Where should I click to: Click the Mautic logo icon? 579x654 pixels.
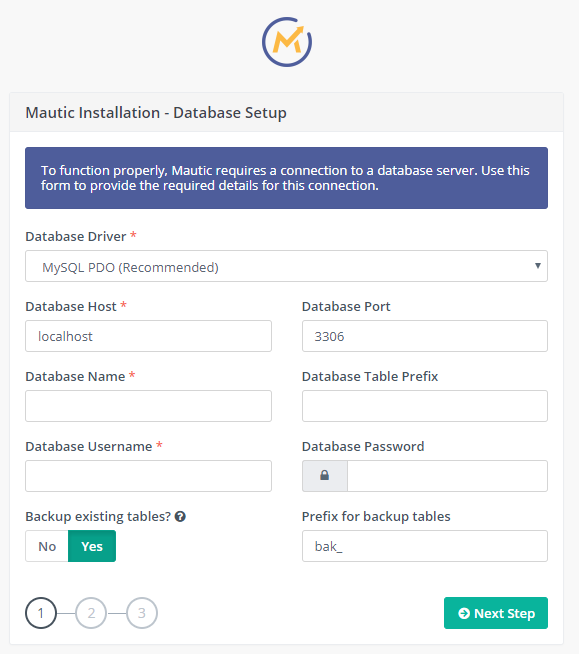pyautogui.click(x=287, y=42)
